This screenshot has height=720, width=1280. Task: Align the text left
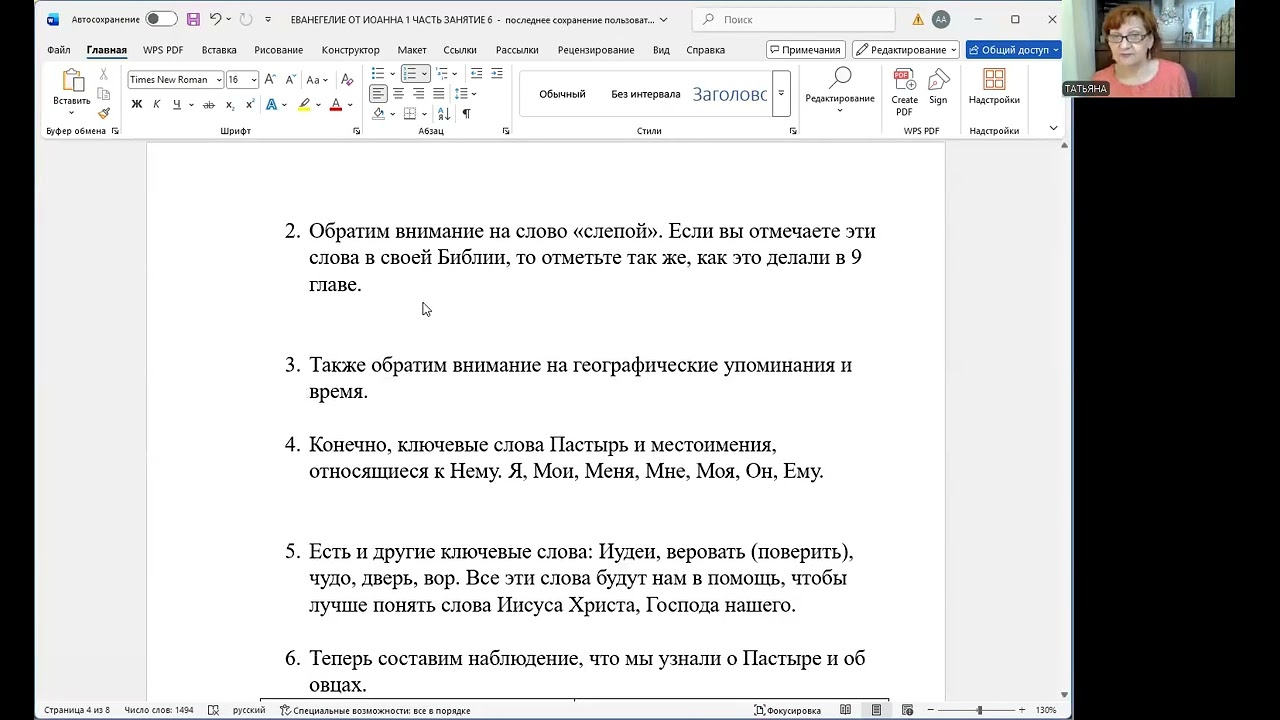coord(378,93)
